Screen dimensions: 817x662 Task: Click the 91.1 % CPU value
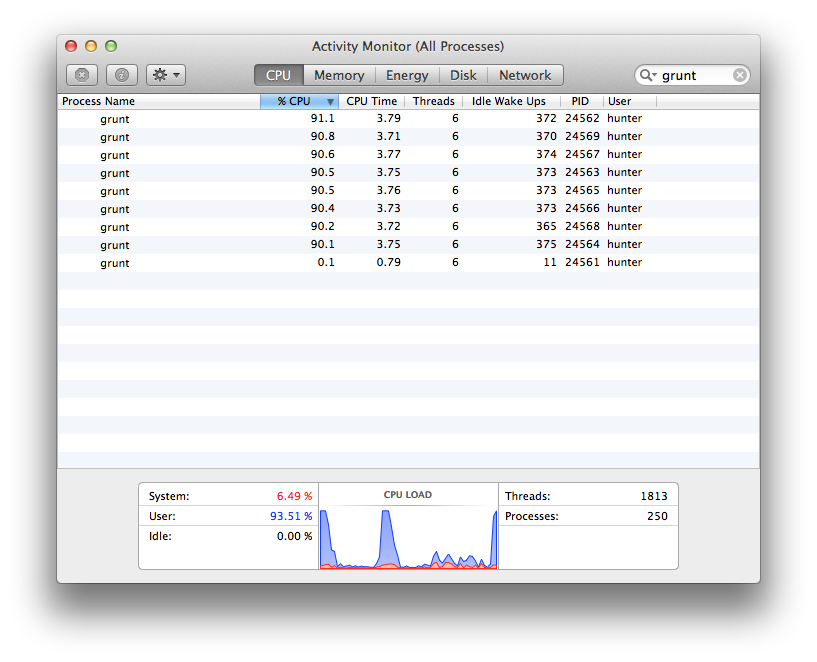click(323, 118)
